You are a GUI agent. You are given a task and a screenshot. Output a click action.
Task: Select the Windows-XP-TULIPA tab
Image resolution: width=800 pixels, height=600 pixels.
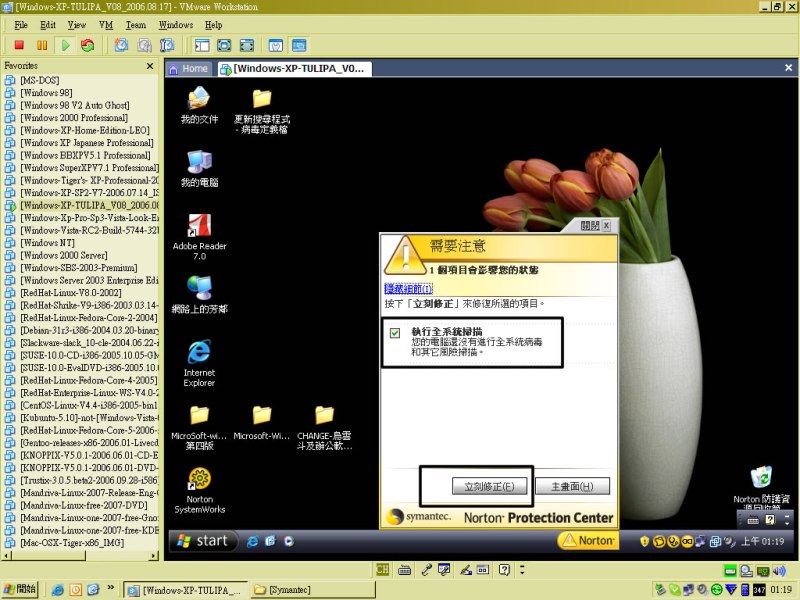coord(293,68)
